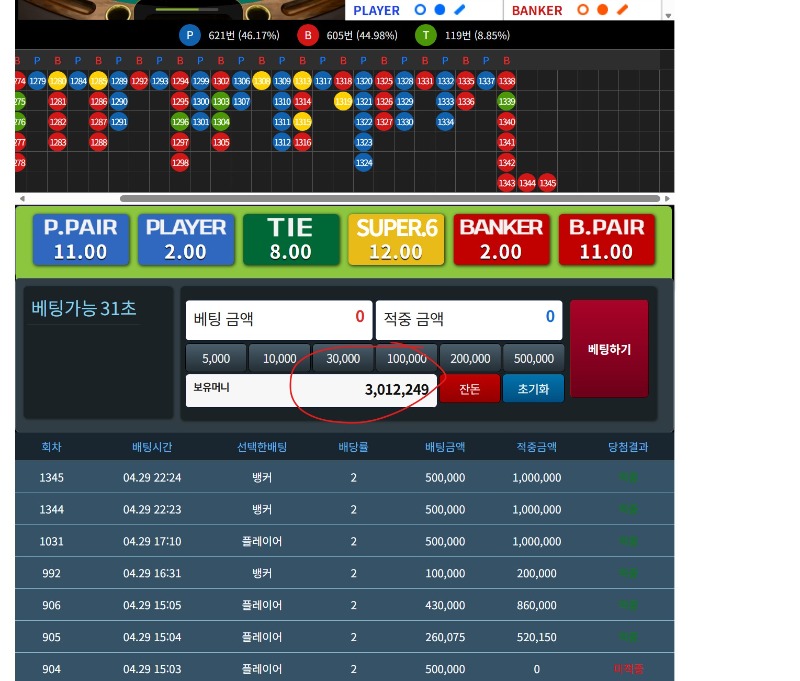Add the 5,000 chip amount
Image resolution: width=800 pixels, height=681 pixels.
(x=216, y=359)
